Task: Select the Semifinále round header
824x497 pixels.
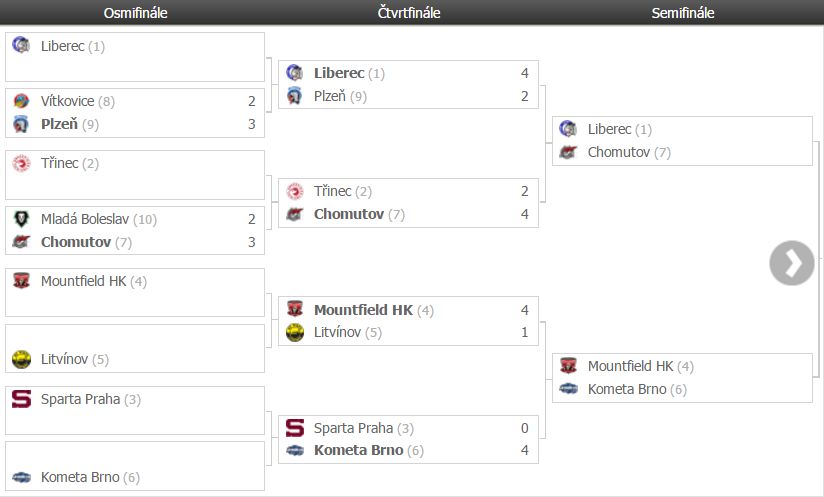Action: [683, 13]
